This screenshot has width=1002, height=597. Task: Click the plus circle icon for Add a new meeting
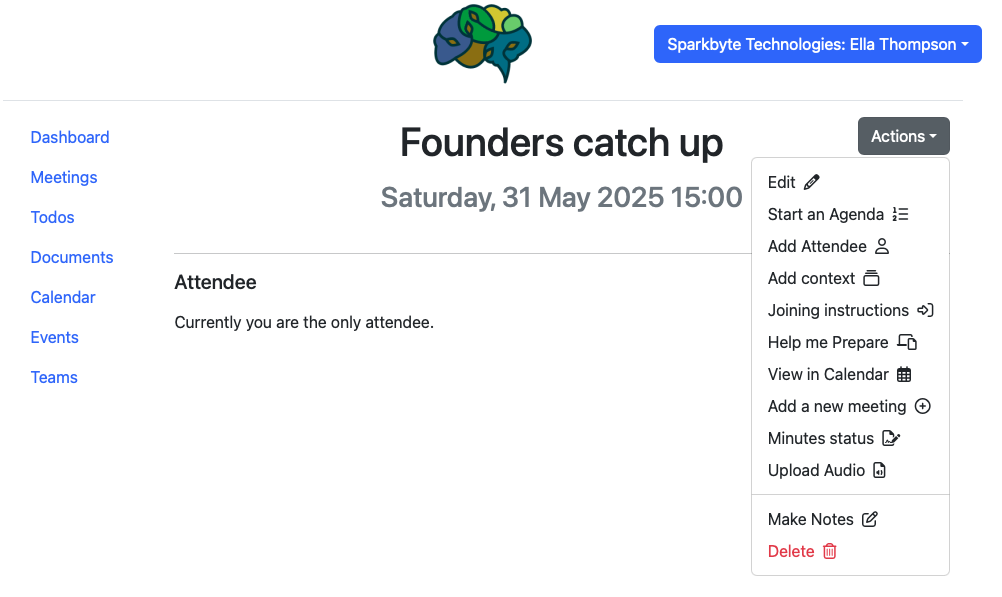pos(923,406)
